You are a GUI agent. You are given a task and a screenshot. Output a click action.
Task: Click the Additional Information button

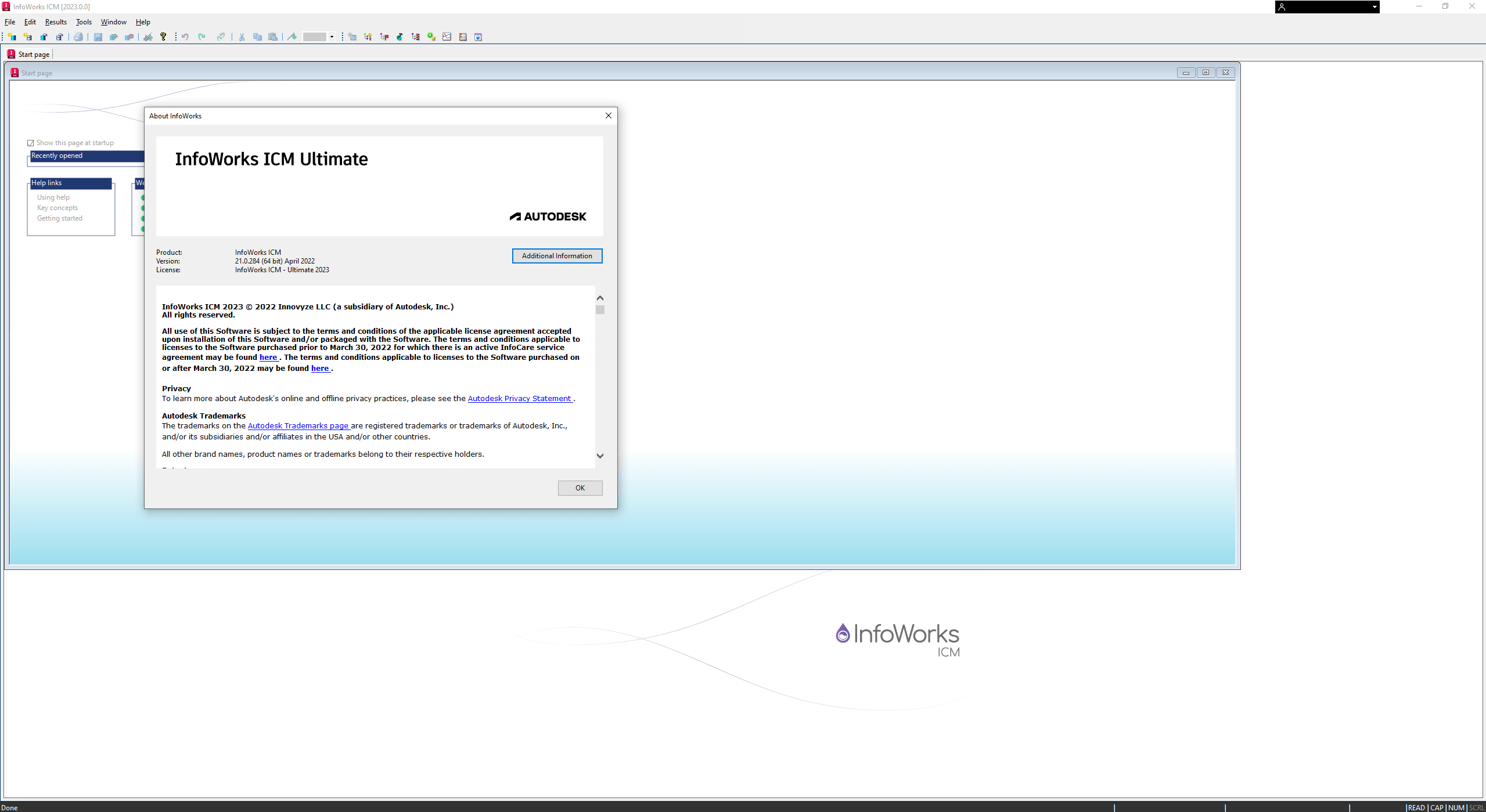557,256
